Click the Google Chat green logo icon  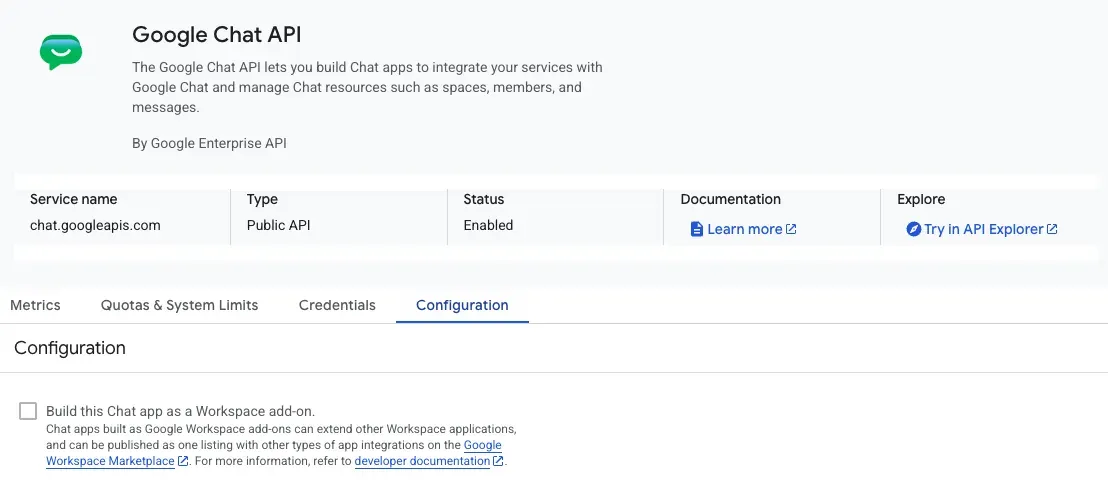(61, 52)
